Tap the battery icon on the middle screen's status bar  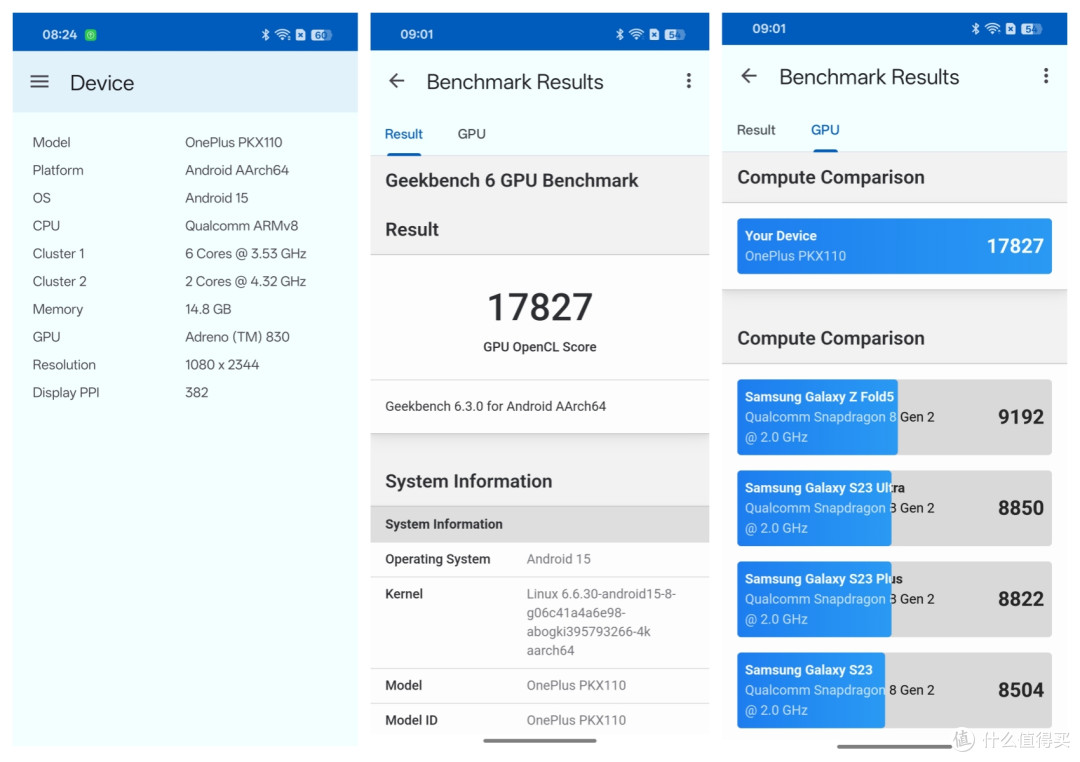coord(674,34)
